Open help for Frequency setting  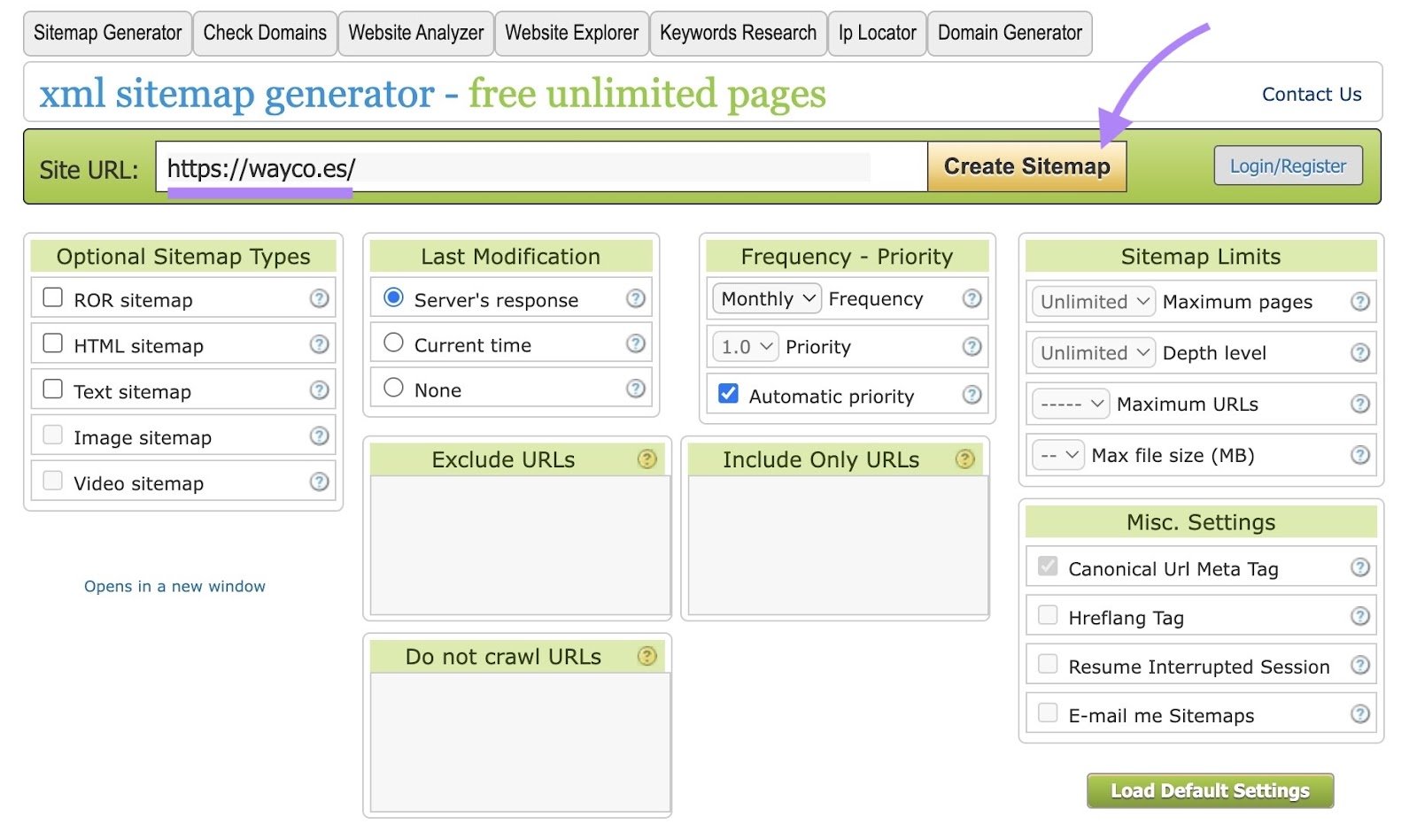pyautogui.click(x=972, y=299)
